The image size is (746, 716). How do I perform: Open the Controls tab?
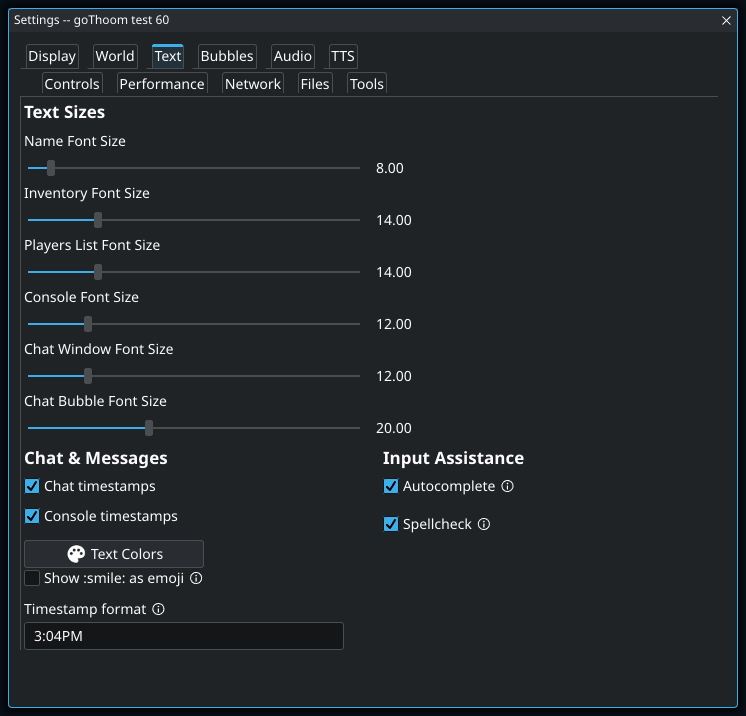(x=72, y=84)
